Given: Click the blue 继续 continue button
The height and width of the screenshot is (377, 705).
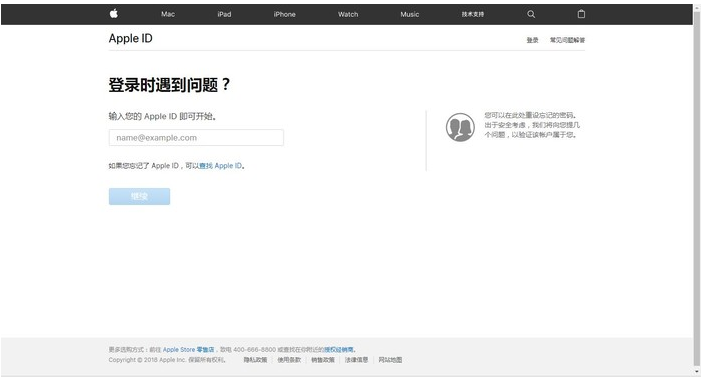Looking at the screenshot, I should pos(139,196).
